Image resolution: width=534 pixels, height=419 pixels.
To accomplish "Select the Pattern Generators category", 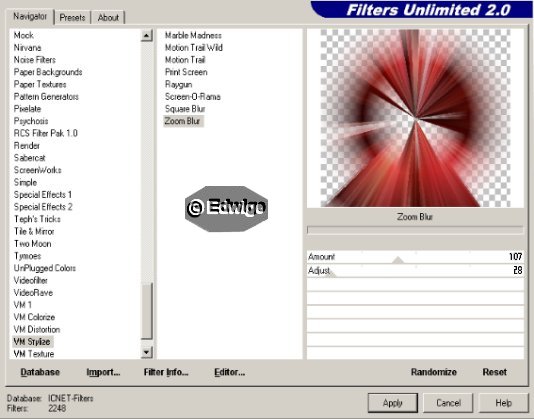I will [x=46, y=96].
